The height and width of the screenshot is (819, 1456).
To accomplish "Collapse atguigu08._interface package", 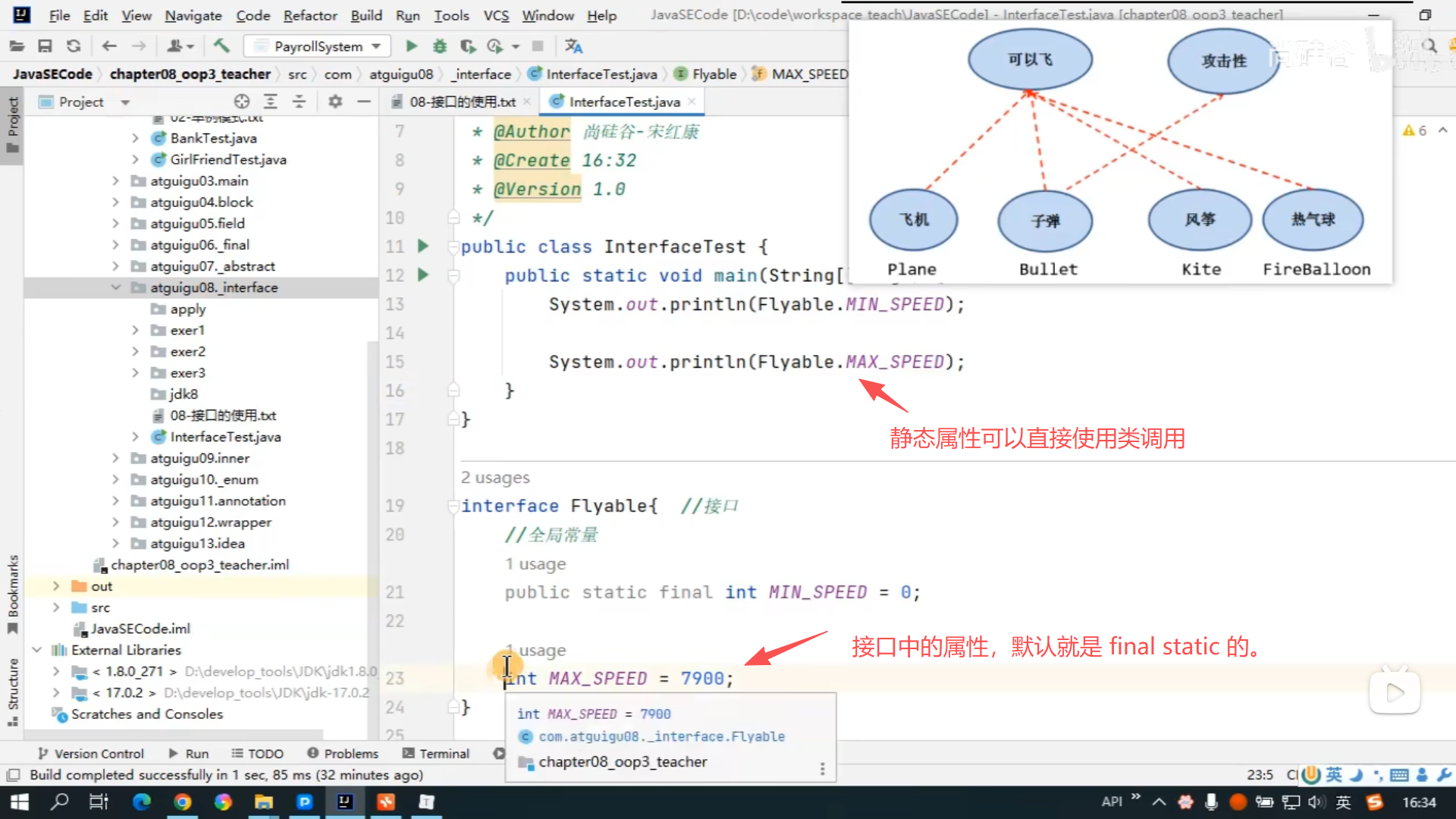I will click(115, 287).
